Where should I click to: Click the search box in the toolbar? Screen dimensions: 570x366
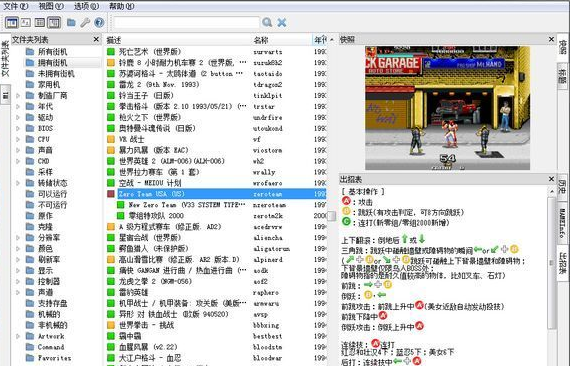coord(186,23)
